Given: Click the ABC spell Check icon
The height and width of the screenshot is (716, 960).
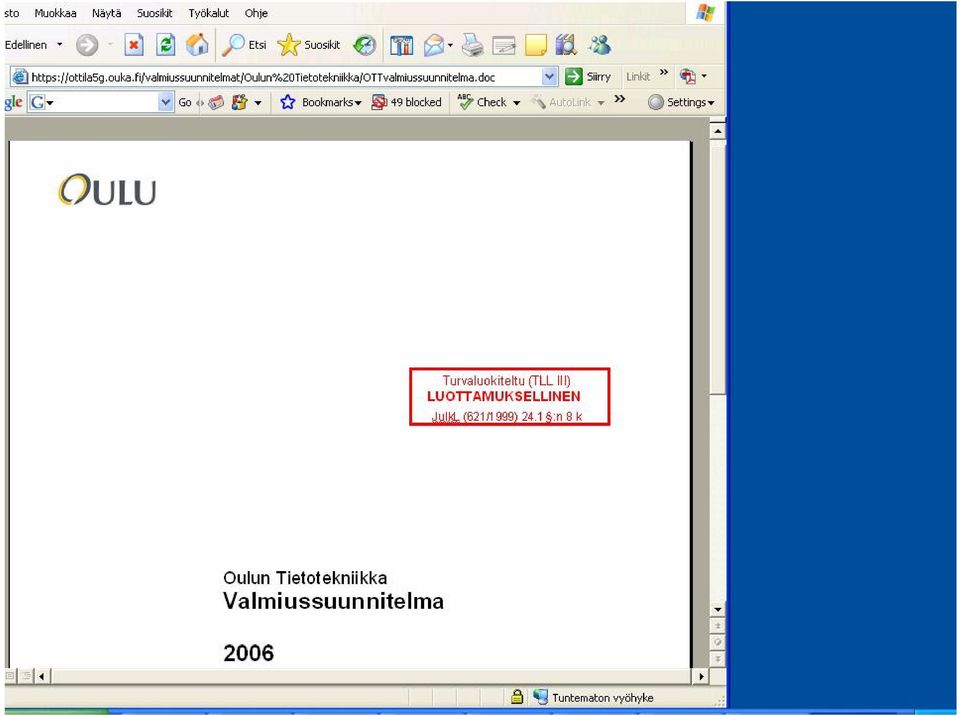Looking at the screenshot, I should [465, 102].
